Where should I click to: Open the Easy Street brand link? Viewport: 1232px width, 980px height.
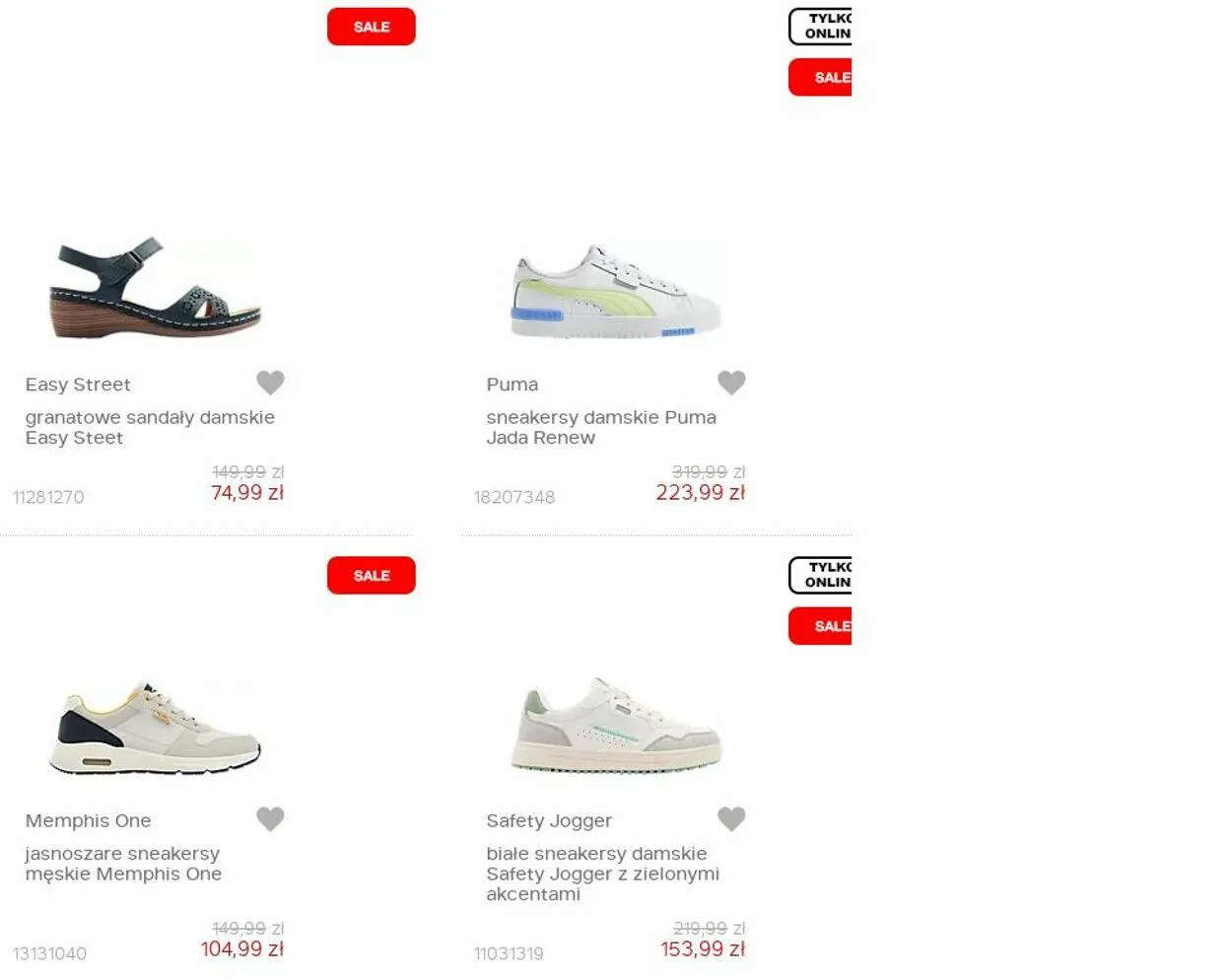(78, 385)
